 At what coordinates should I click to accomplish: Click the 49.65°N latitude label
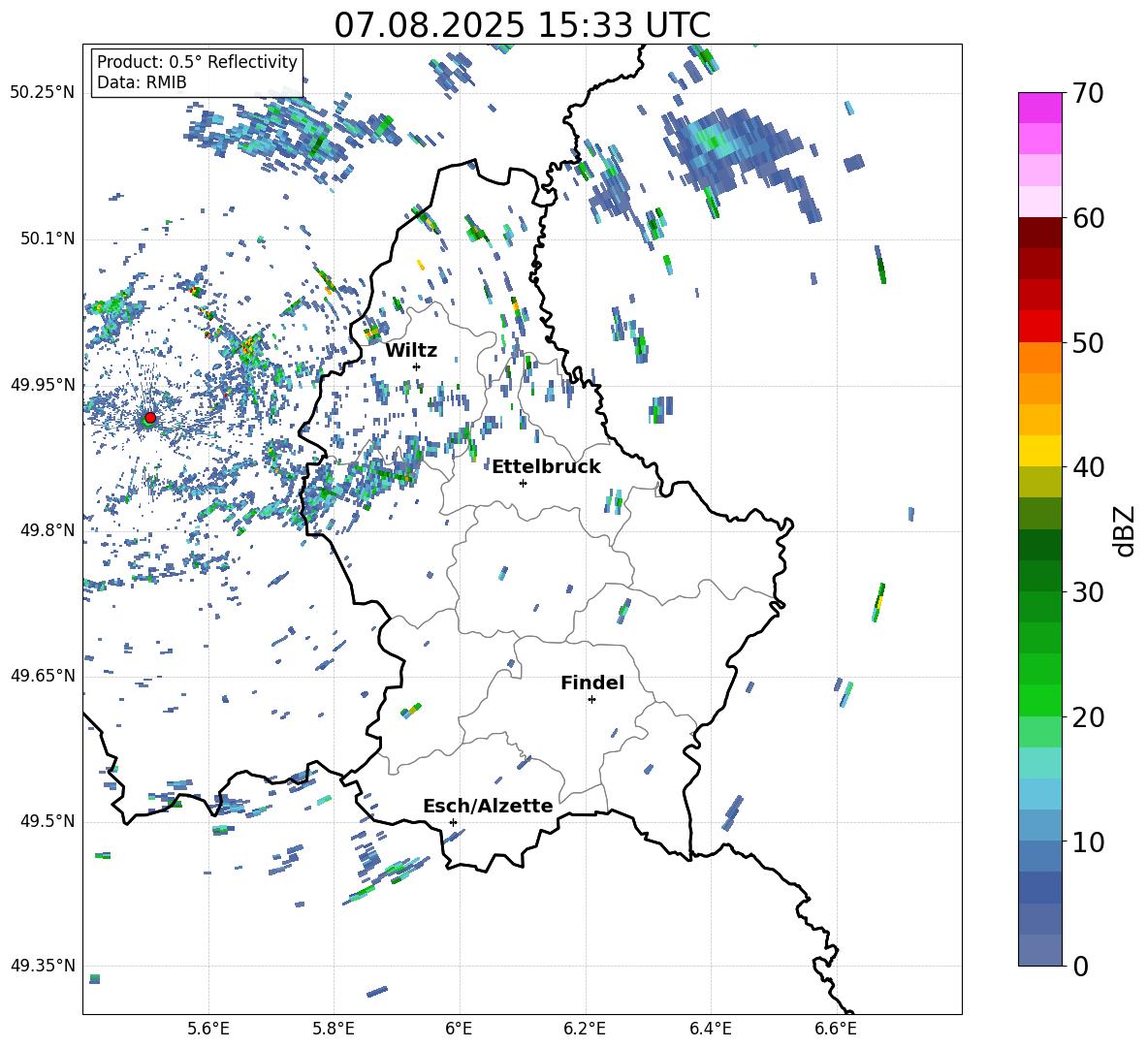pyautogui.click(x=43, y=676)
